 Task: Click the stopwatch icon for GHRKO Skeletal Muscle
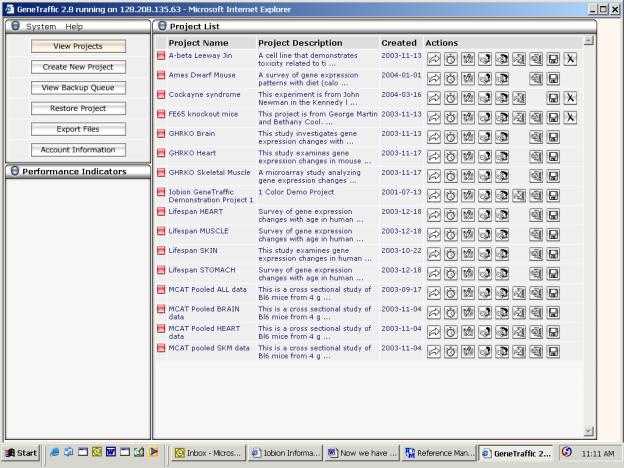point(451,176)
